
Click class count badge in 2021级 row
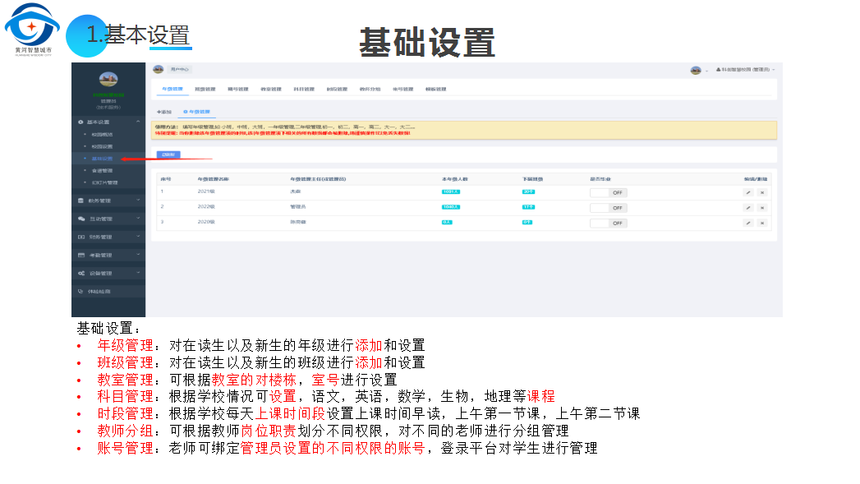(x=528, y=192)
